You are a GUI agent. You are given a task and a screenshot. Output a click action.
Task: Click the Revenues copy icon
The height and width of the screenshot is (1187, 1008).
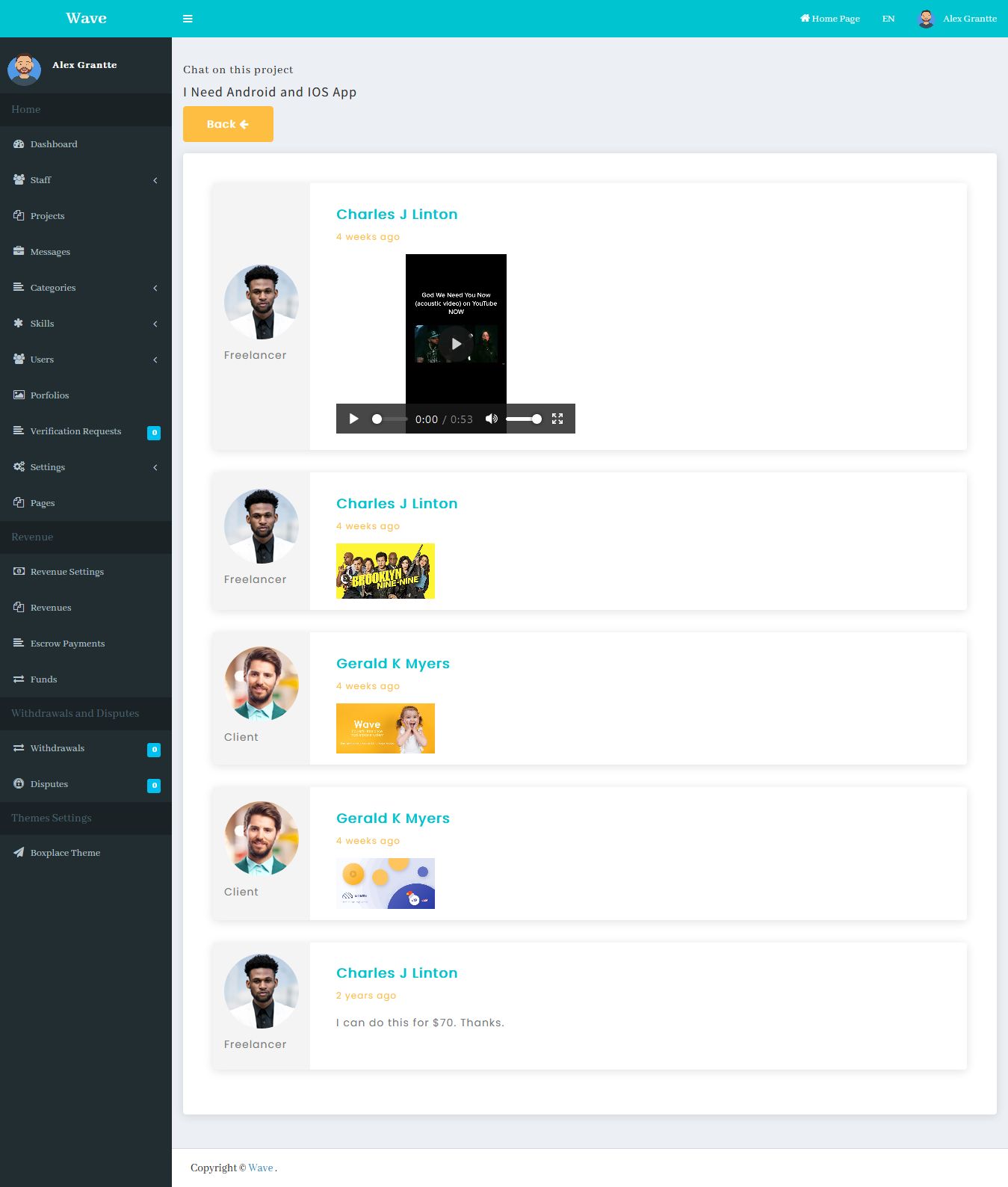pyautogui.click(x=19, y=608)
